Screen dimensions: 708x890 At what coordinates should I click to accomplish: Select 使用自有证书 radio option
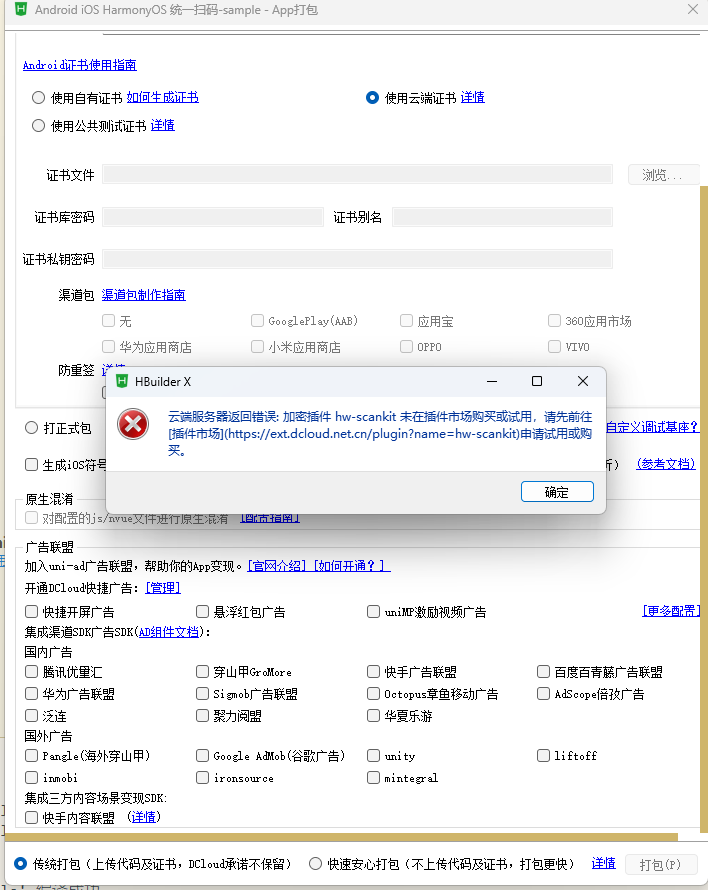[39, 98]
